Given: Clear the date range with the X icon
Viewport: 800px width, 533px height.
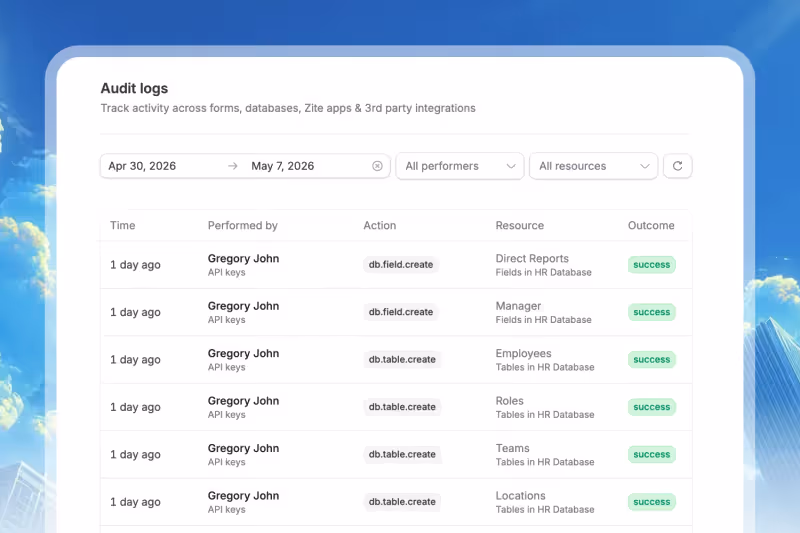Looking at the screenshot, I should 377,166.
